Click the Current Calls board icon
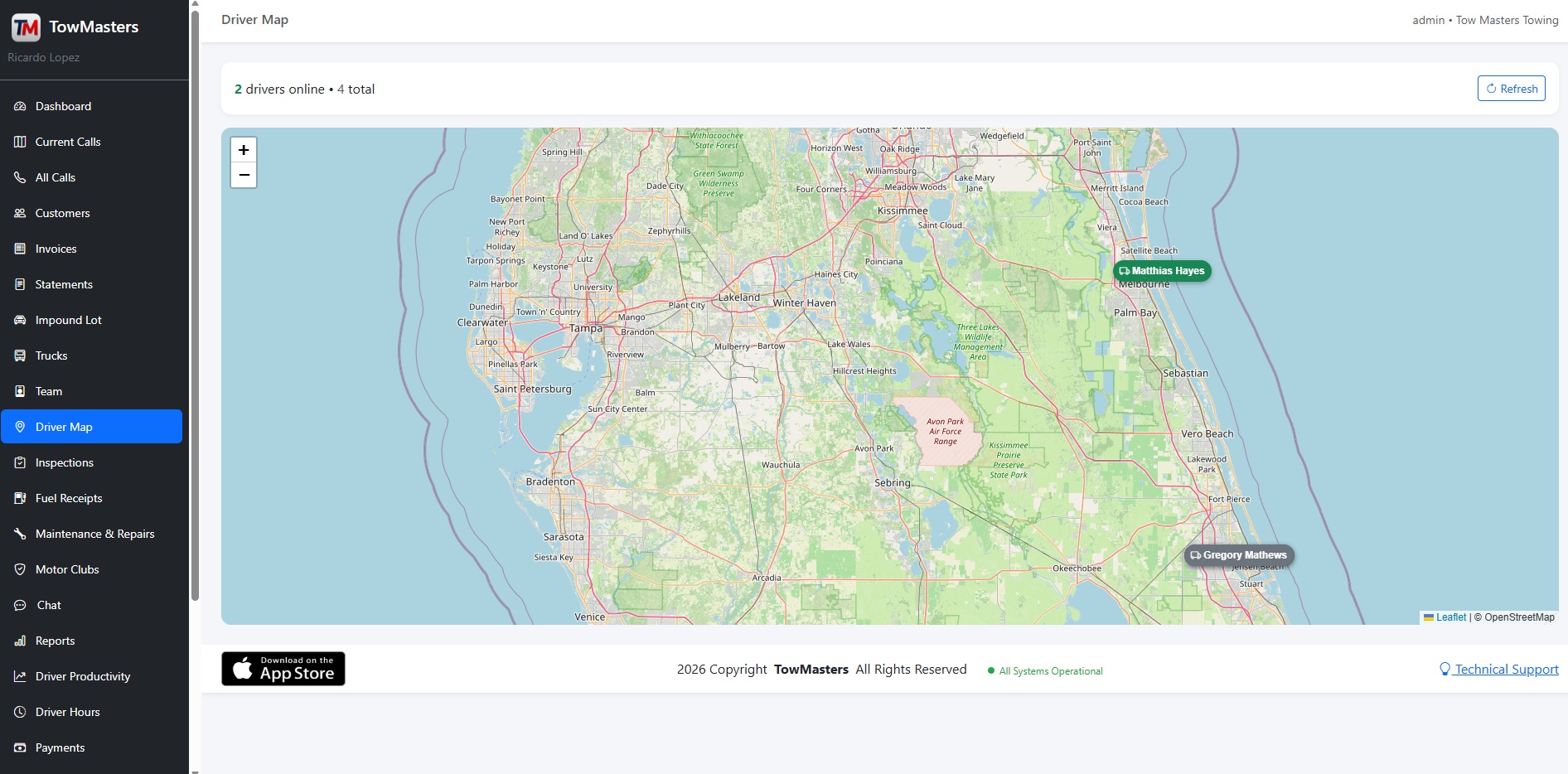Screen dimensions: 1568x774 tap(20, 142)
